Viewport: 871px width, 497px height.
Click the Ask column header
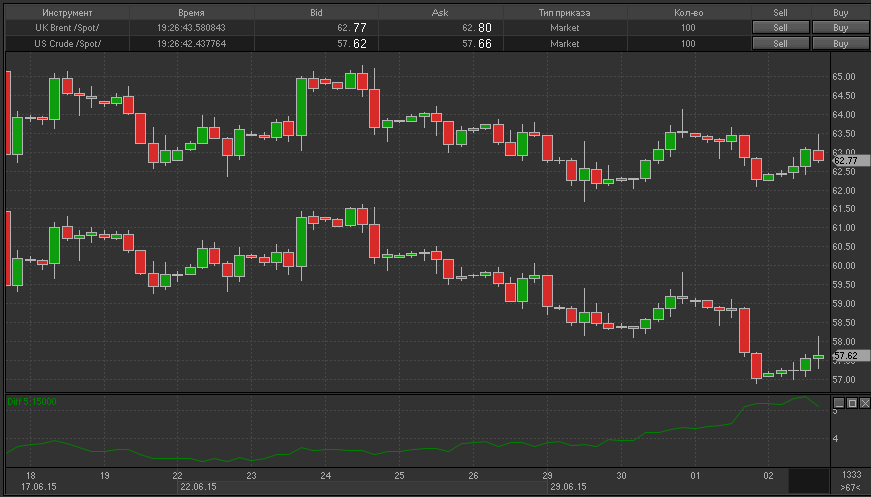point(440,12)
